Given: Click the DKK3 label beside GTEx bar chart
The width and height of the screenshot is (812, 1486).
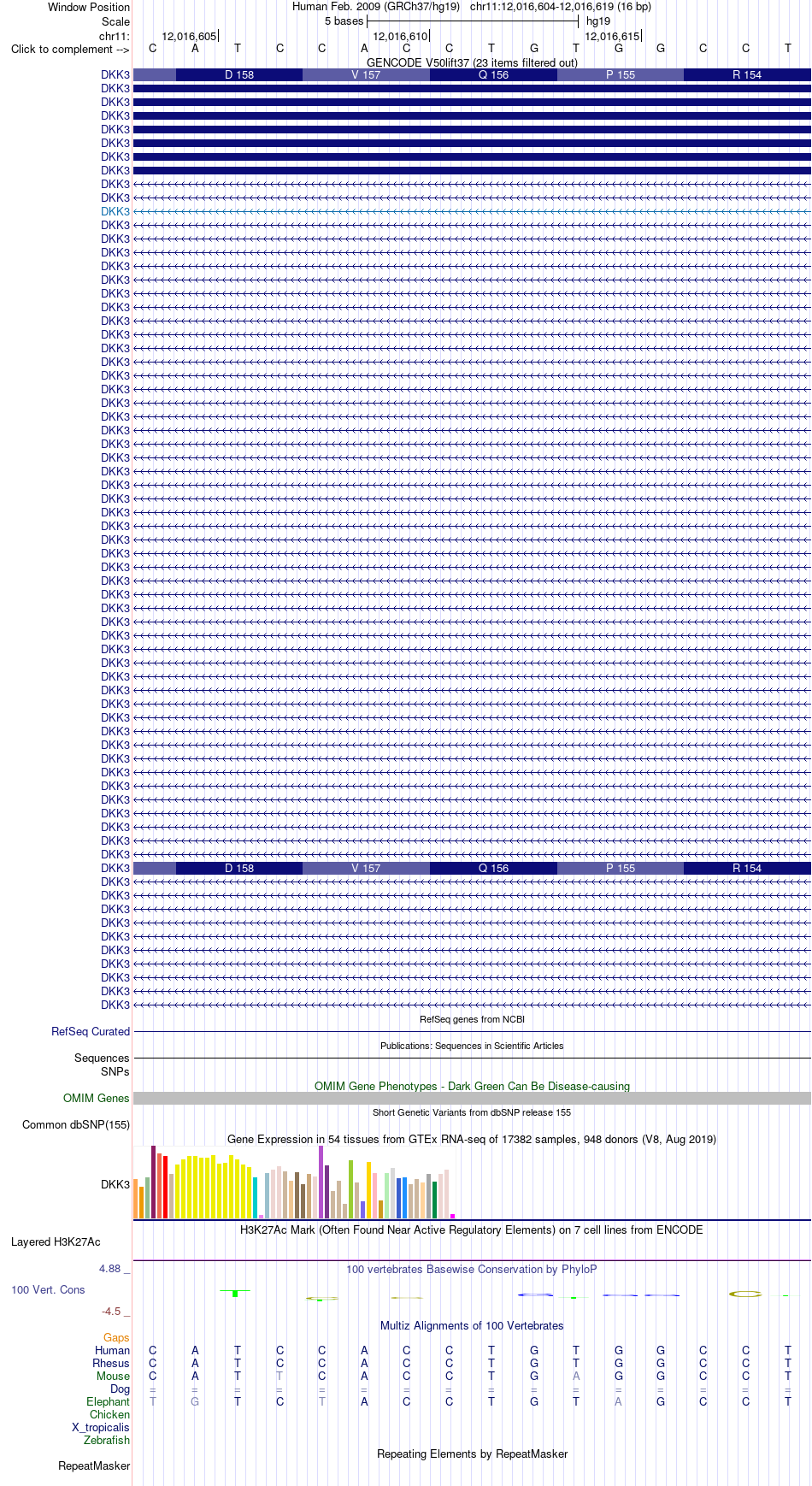Looking at the screenshot, I should [x=115, y=1184].
